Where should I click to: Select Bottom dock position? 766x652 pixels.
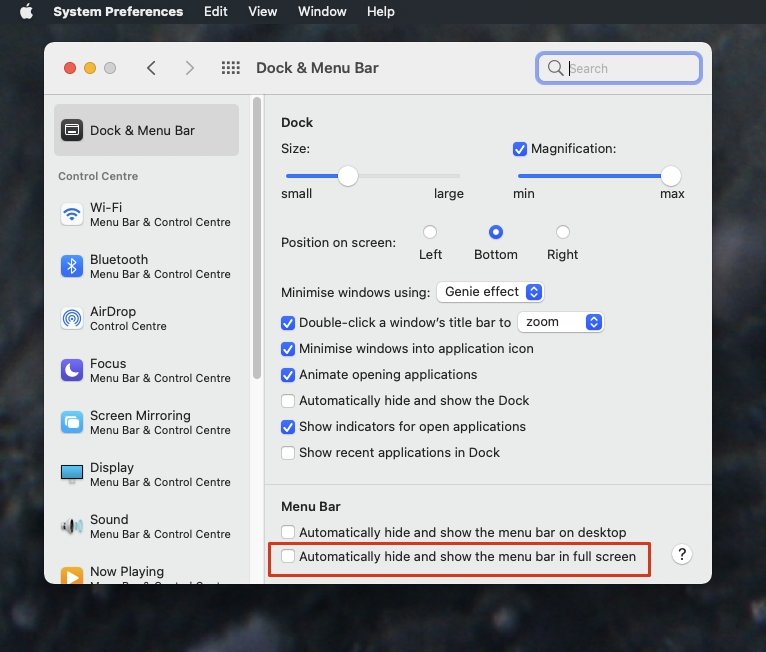click(x=495, y=232)
